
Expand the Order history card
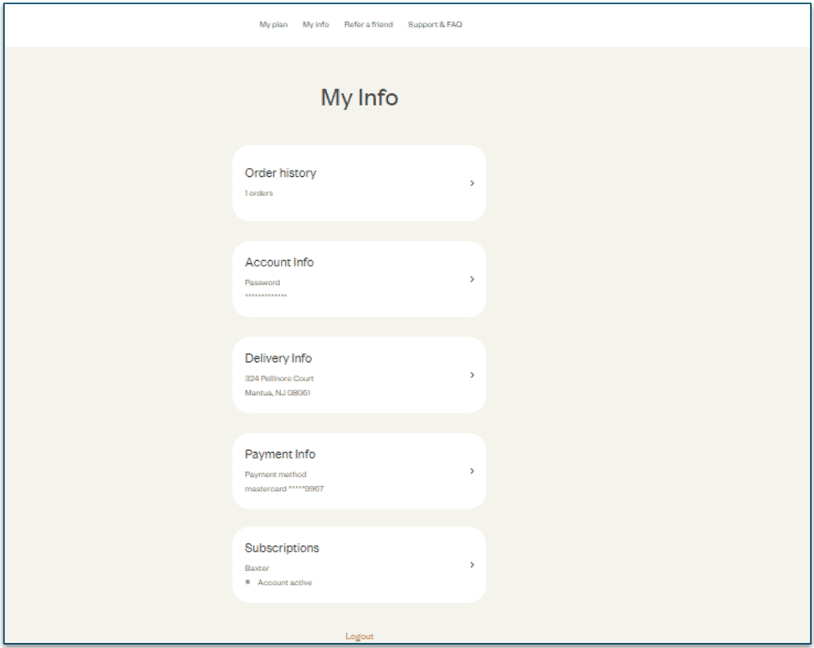point(358,182)
